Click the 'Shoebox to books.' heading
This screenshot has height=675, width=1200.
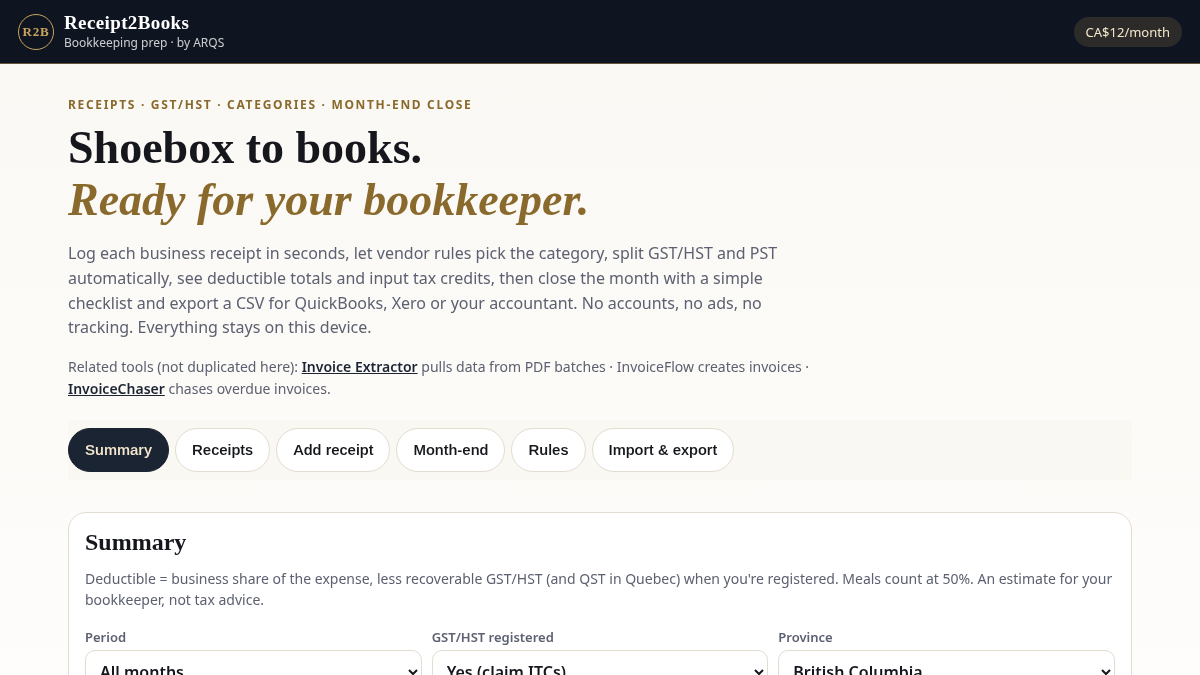[x=245, y=148]
